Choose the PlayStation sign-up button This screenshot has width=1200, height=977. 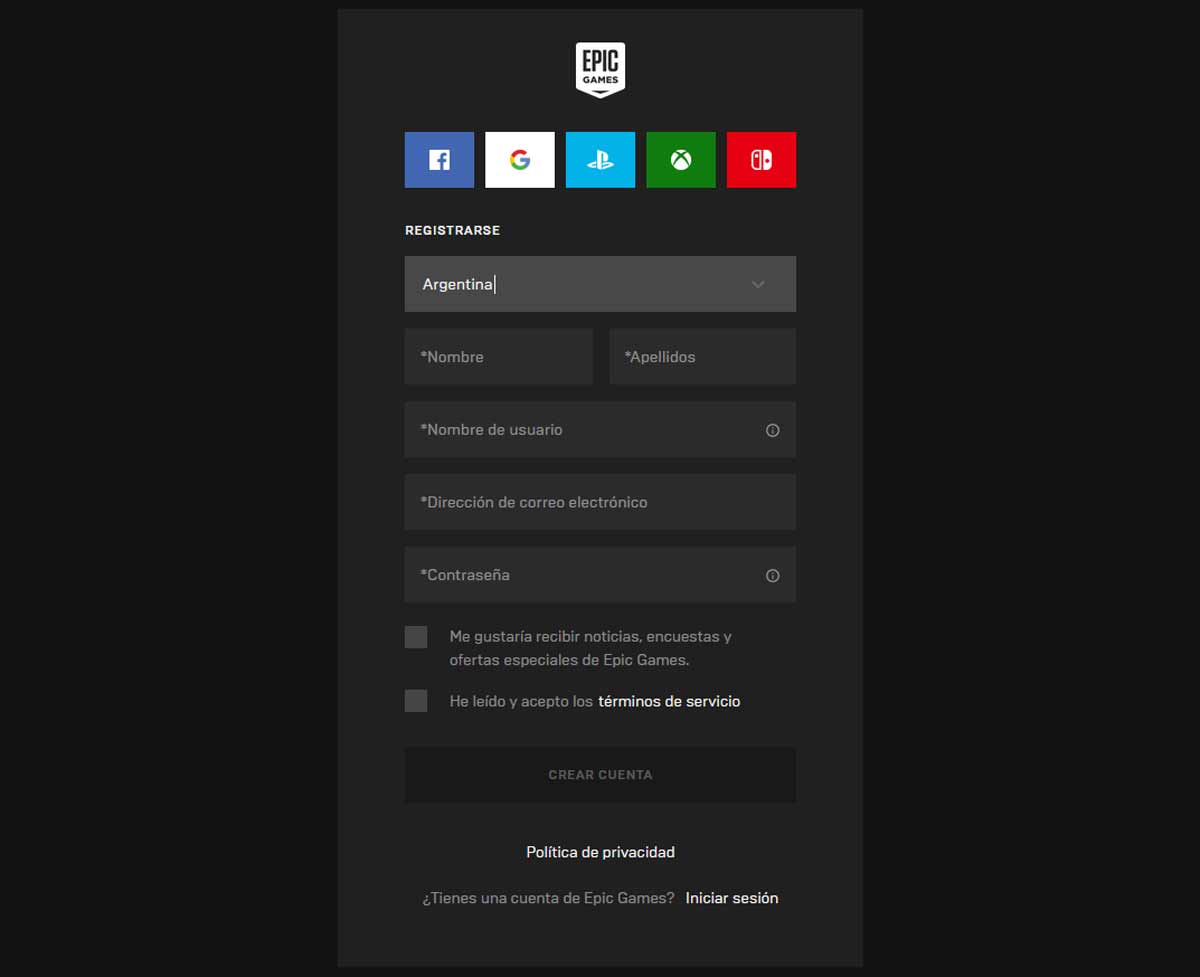coord(600,160)
